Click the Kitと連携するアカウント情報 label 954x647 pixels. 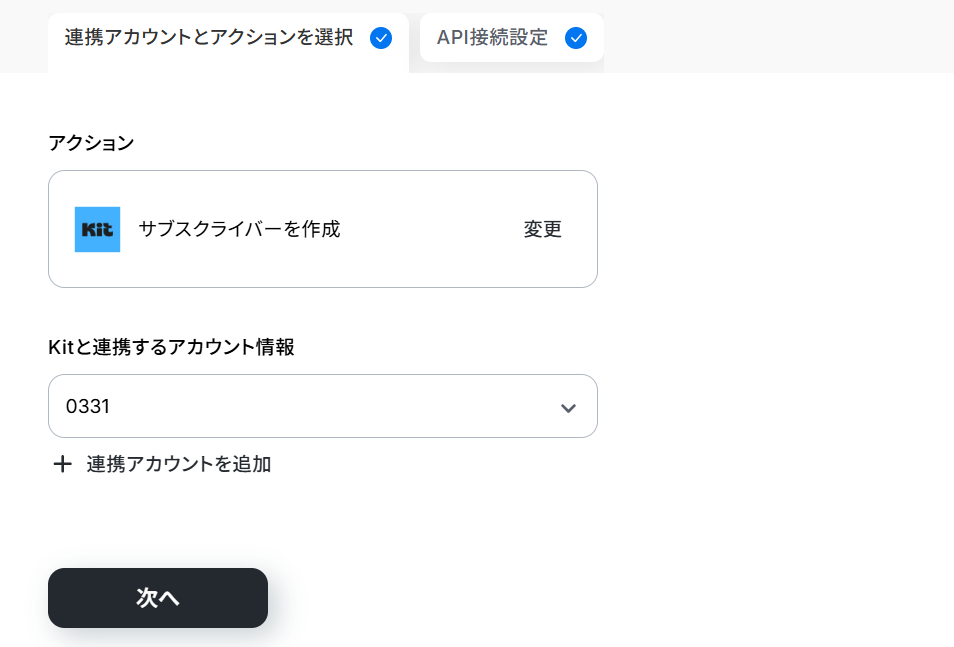click(x=171, y=347)
